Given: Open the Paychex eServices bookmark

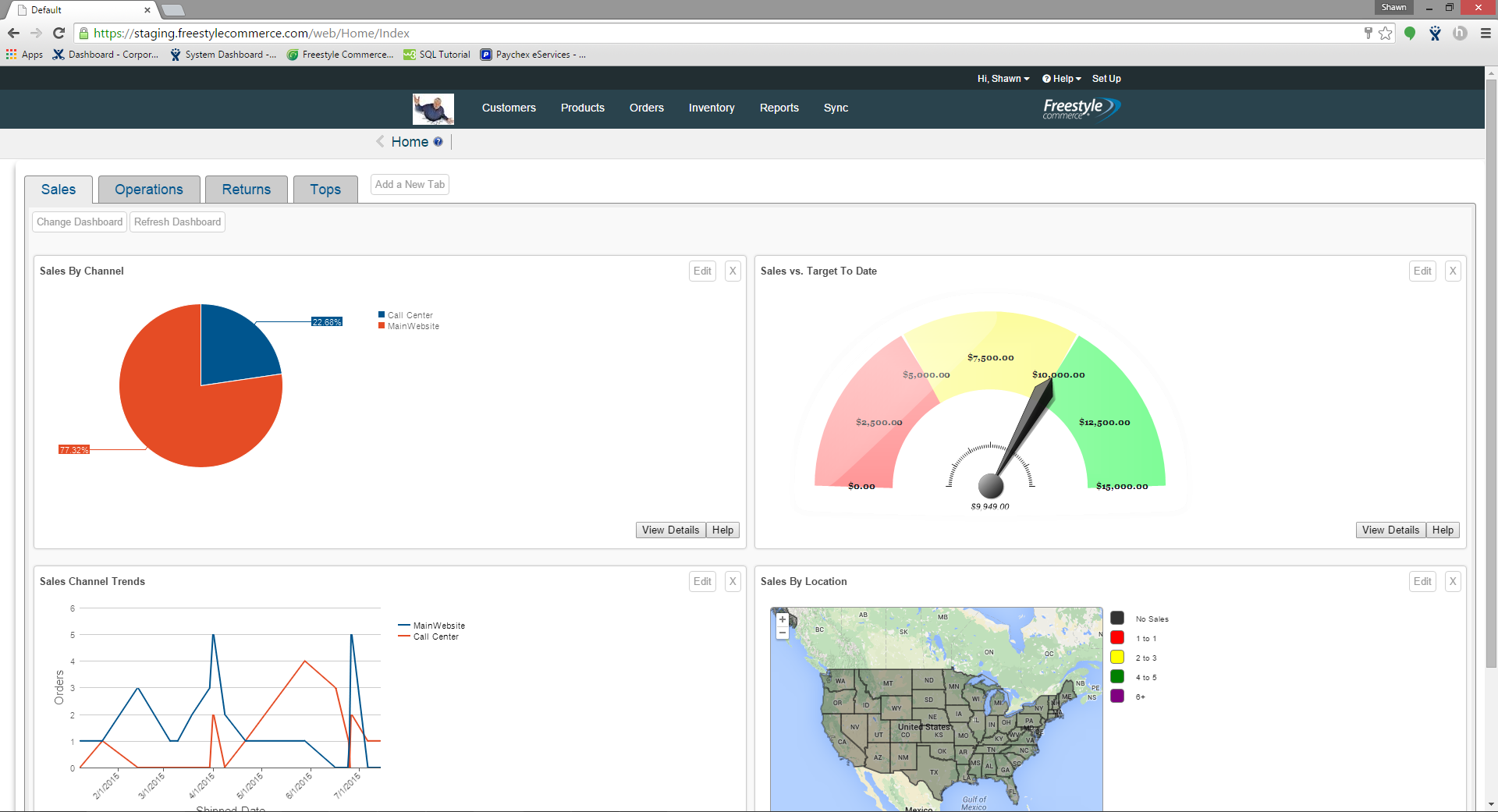Looking at the screenshot, I should (x=534, y=55).
